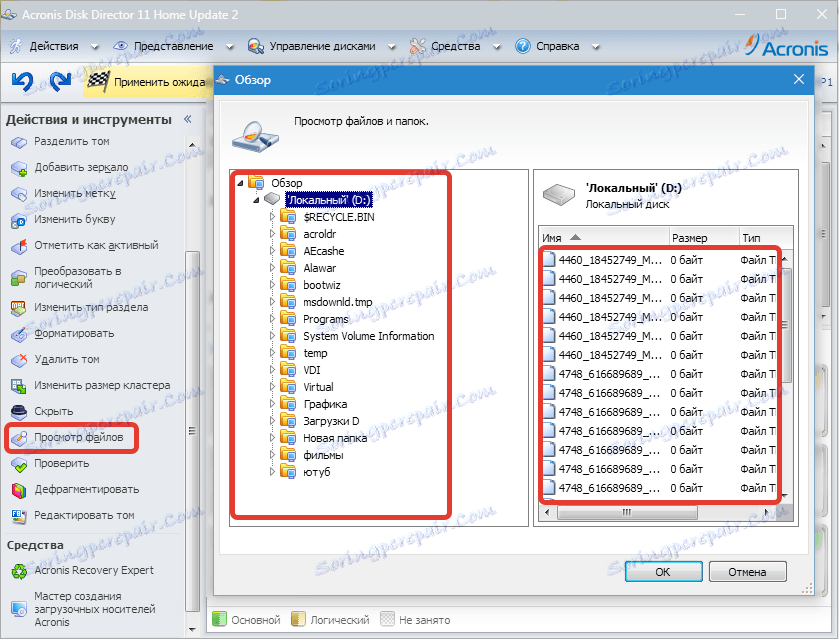Screen dimensions: 839x639
Task: Click the 'Acronis Recovery Expert' link
Action: [x=94, y=570]
